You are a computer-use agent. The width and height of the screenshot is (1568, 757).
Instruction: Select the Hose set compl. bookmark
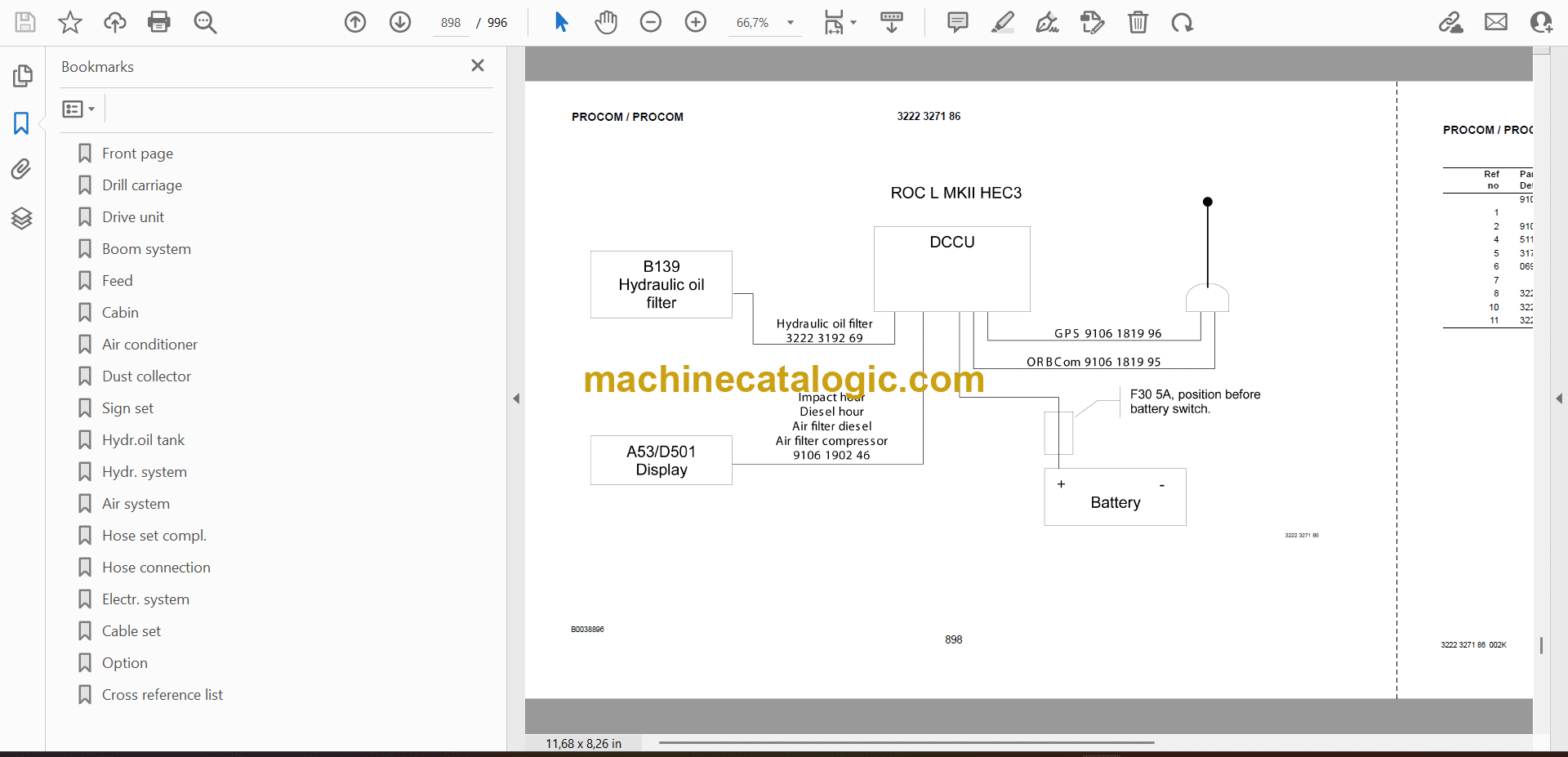point(154,536)
